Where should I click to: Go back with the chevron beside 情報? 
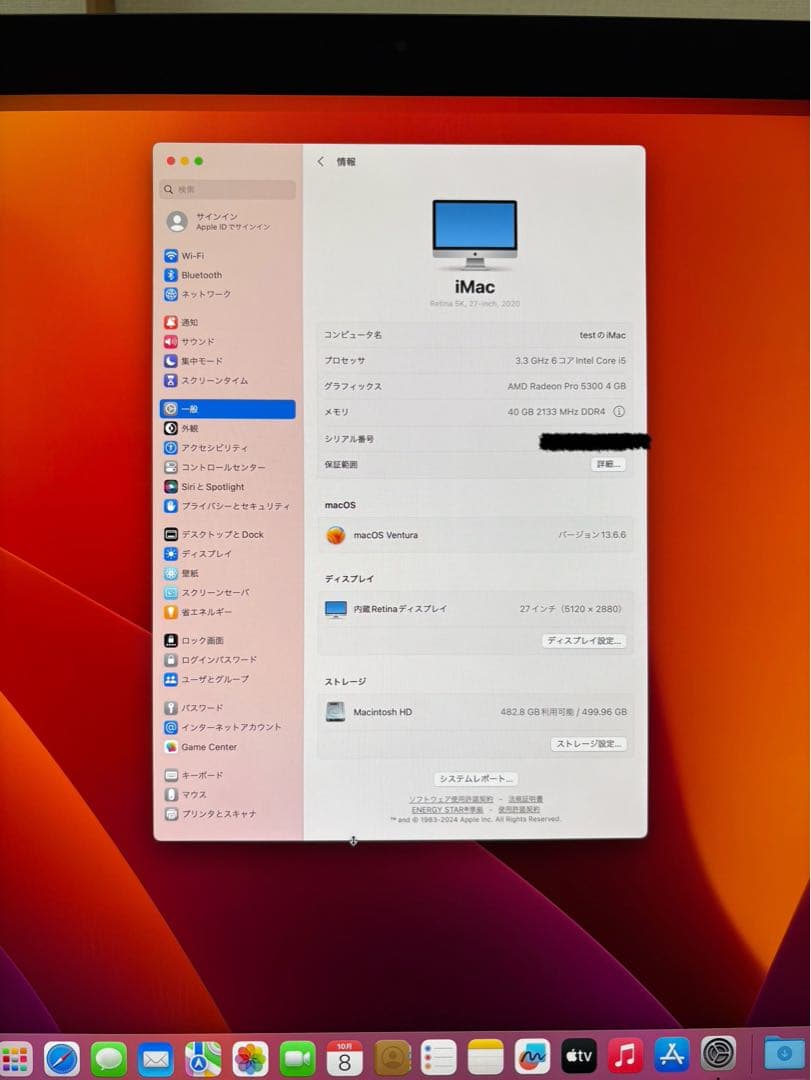(320, 161)
